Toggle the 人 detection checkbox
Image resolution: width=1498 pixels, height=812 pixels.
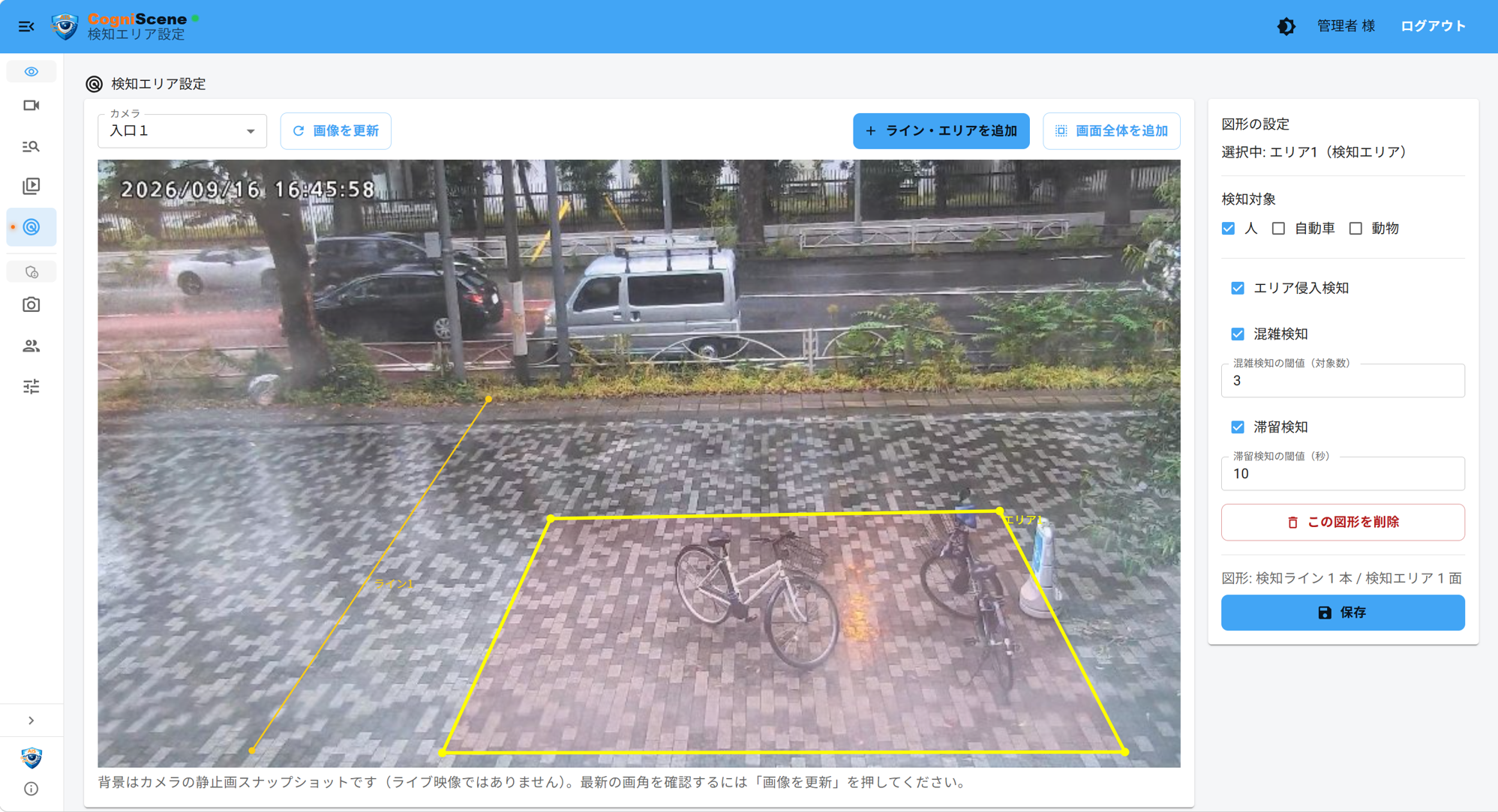coord(1228,228)
